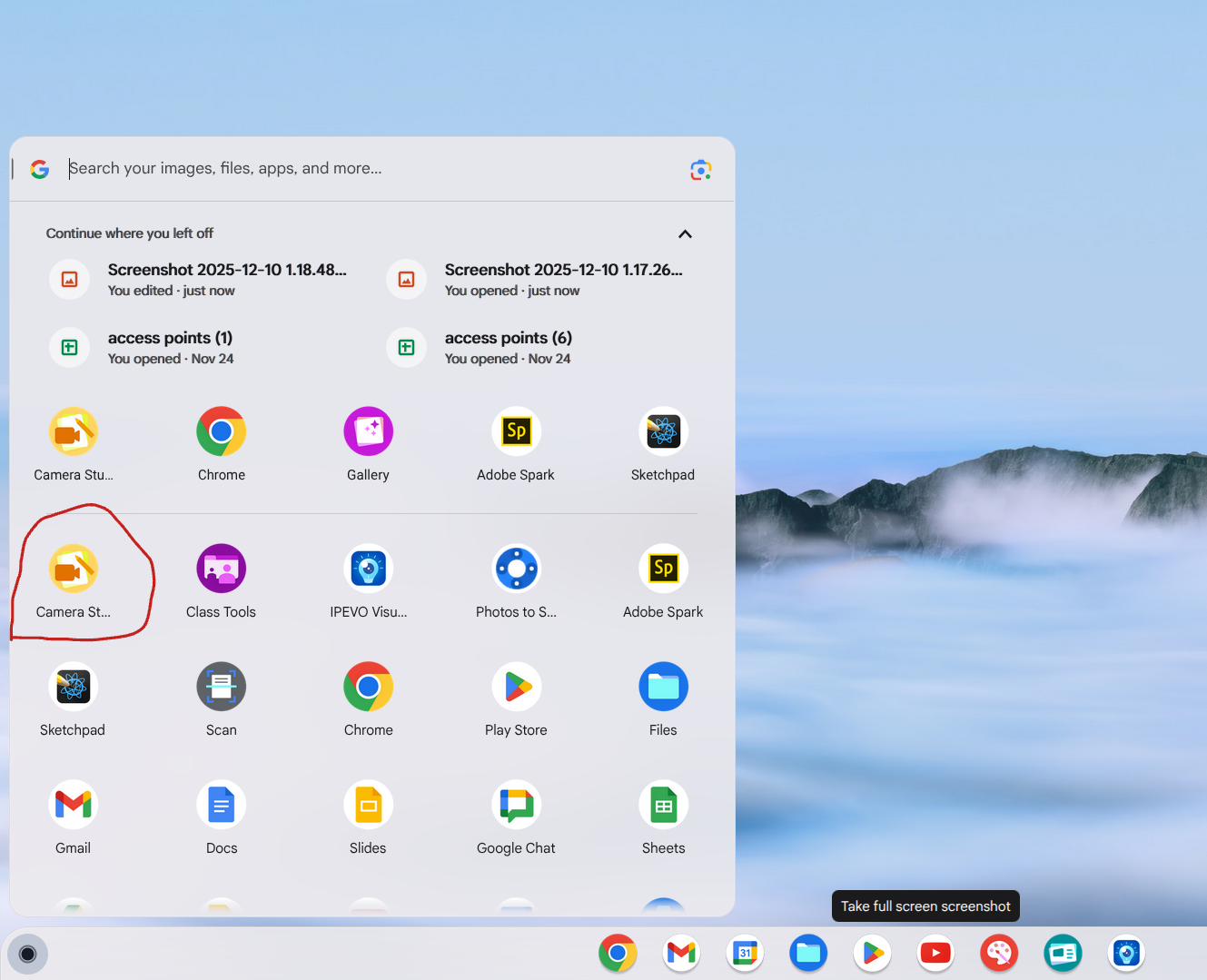Click the launcher button on the shelf
This screenshot has height=980, width=1207.
(x=27, y=954)
